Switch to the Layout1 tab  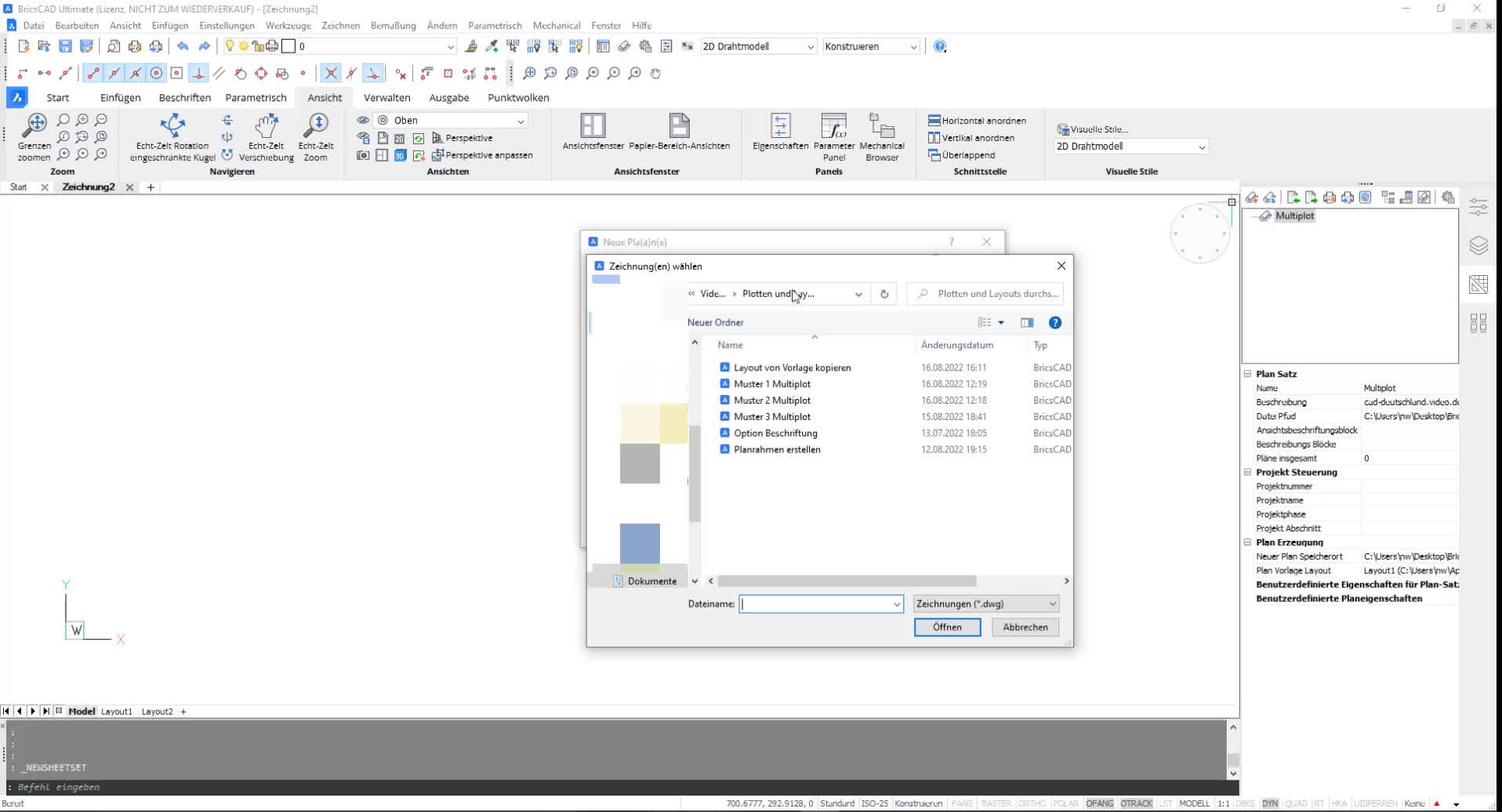pyautogui.click(x=117, y=712)
